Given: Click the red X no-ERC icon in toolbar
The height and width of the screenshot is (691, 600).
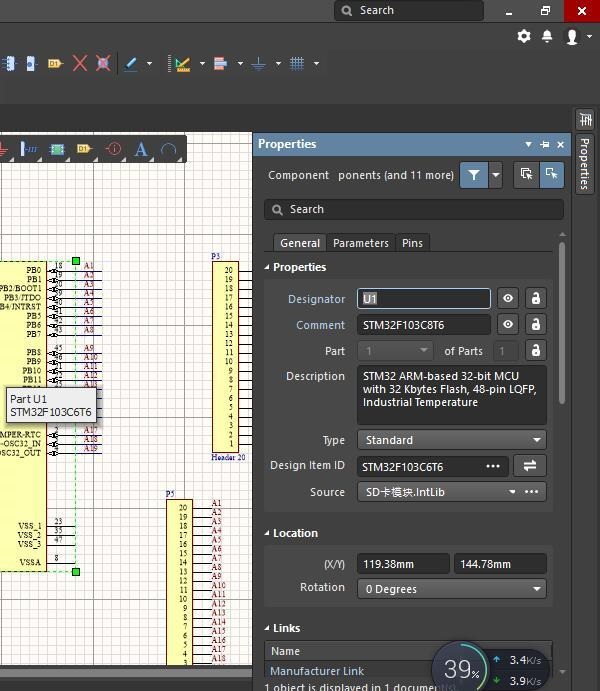Looking at the screenshot, I should (80, 63).
